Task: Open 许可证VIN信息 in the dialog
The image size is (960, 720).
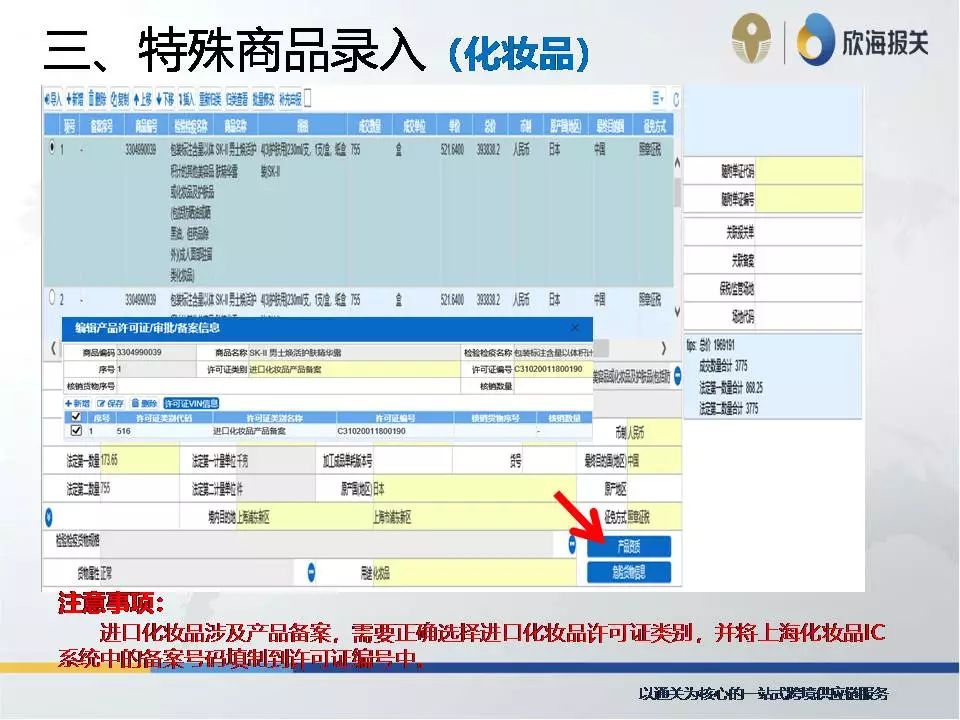Action: pos(193,401)
